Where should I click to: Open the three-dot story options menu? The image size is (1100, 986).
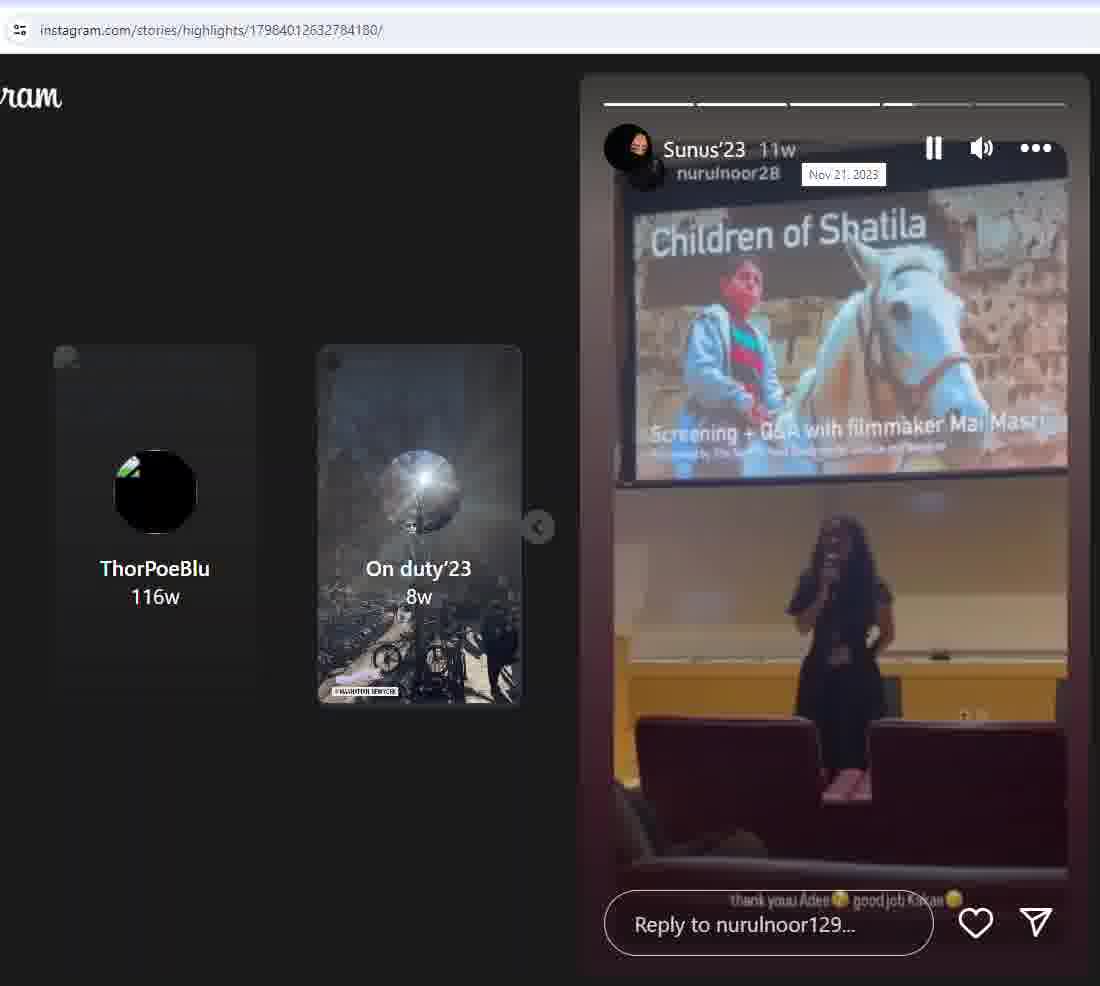[1035, 148]
